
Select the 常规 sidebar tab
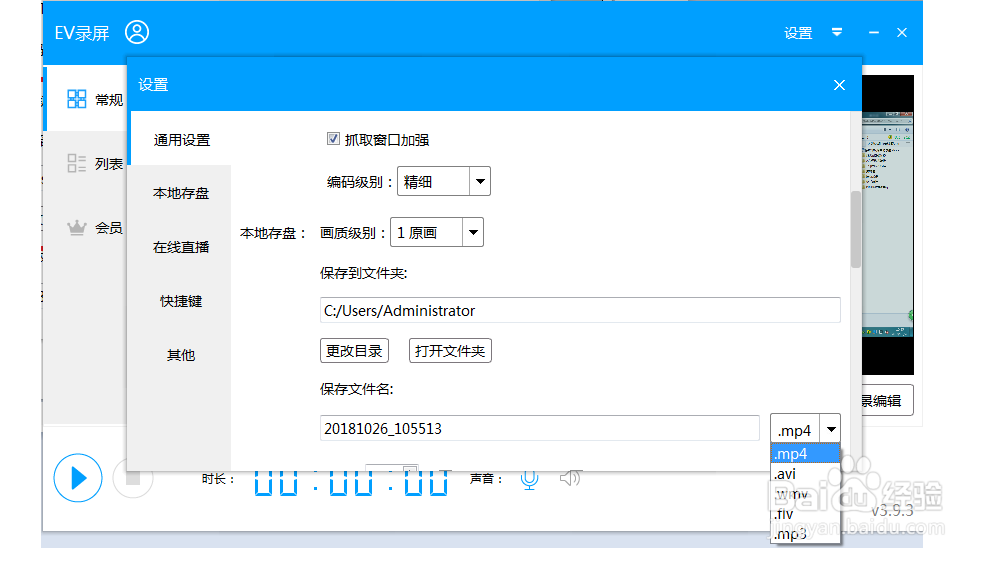click(87, 99)
